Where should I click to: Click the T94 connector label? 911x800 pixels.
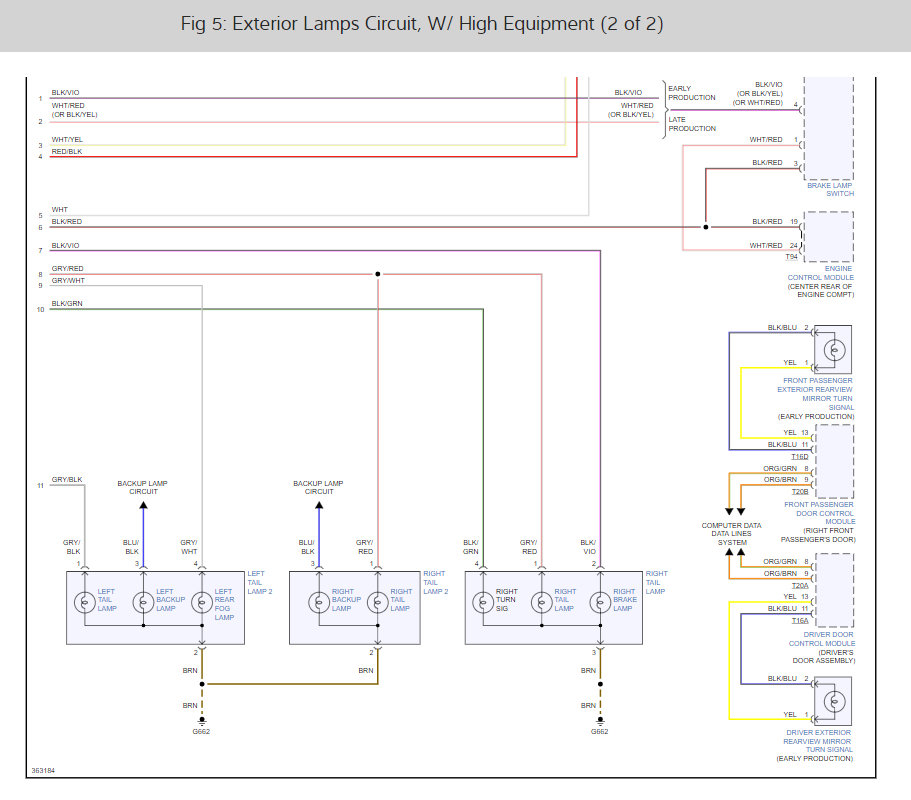point(791,257)
